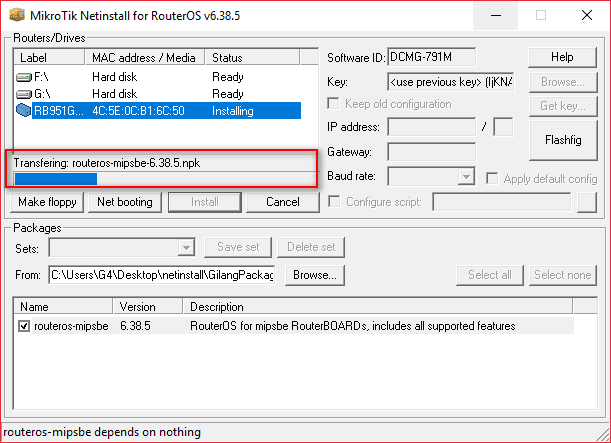Image resolution: width=611 pixels, height=443 pixels.
Task: Click the Installing status text
Action: click(233, 111)
